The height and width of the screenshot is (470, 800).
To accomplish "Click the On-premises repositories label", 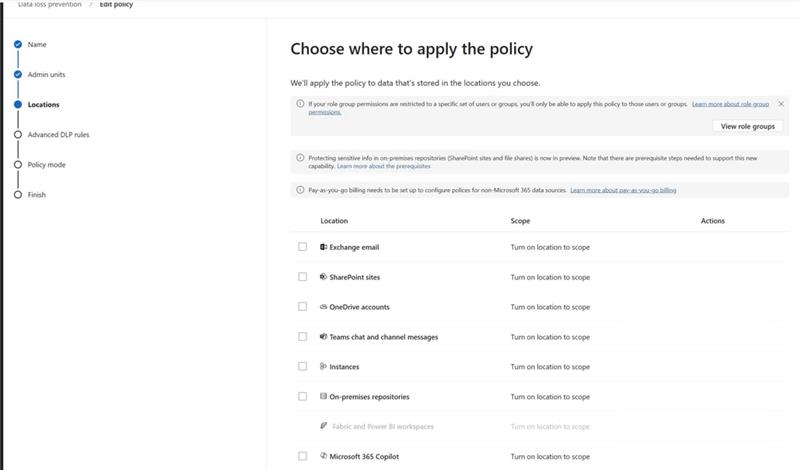I will (369, 397).
